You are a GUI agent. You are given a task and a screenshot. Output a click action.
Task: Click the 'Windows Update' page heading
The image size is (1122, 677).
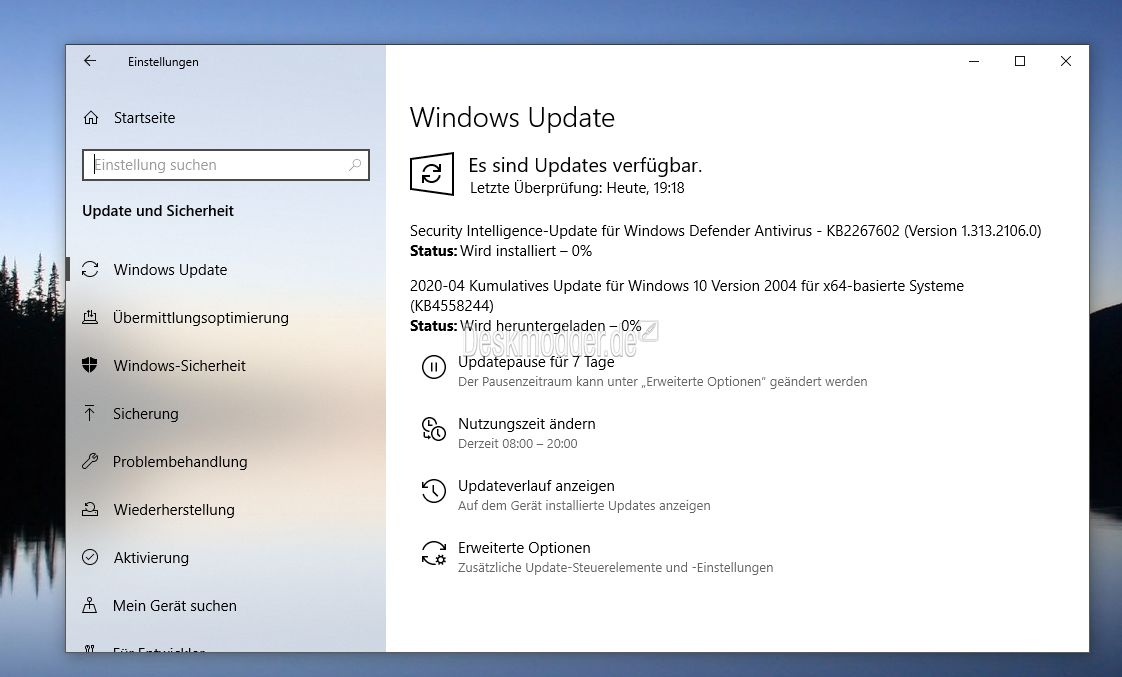point(512,118)
